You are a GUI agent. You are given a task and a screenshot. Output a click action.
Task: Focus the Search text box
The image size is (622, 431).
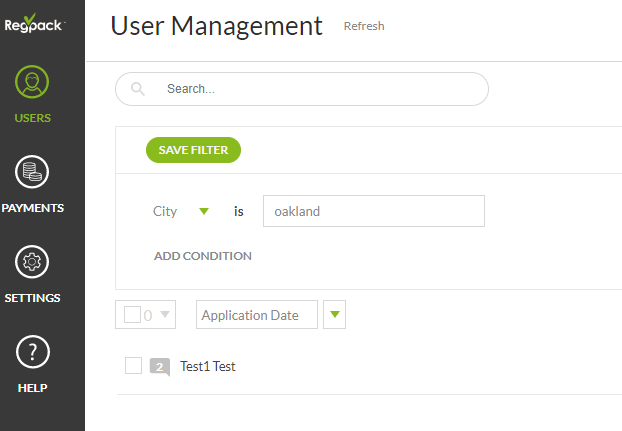(320, 89)
